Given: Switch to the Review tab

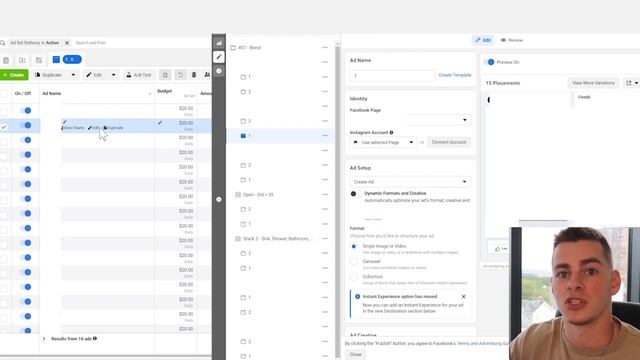Looking at the screenshot, I should point(512,40).
